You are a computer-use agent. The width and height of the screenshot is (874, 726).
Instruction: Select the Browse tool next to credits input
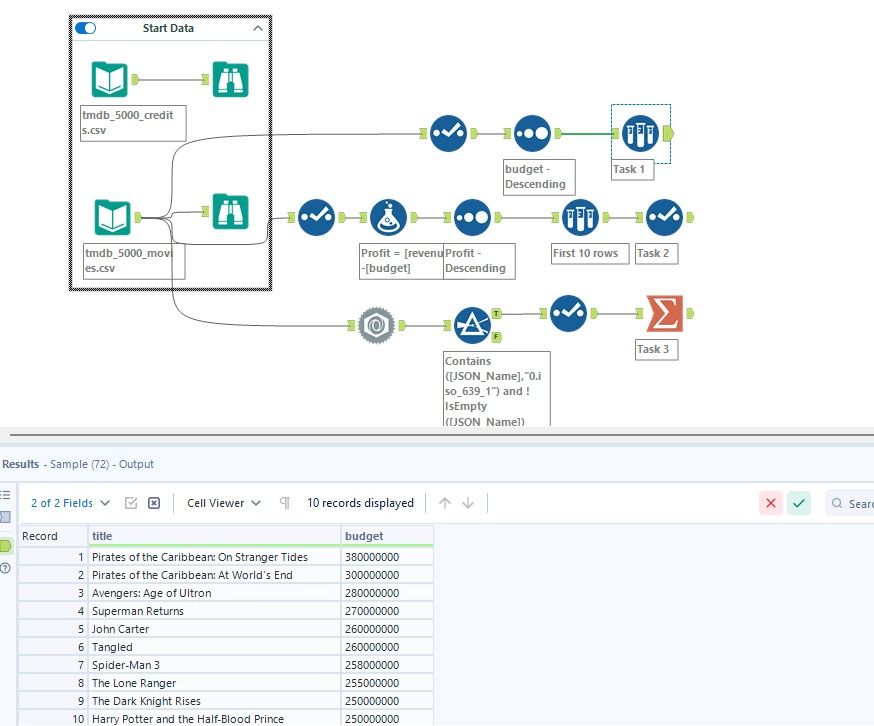point(230,80)
